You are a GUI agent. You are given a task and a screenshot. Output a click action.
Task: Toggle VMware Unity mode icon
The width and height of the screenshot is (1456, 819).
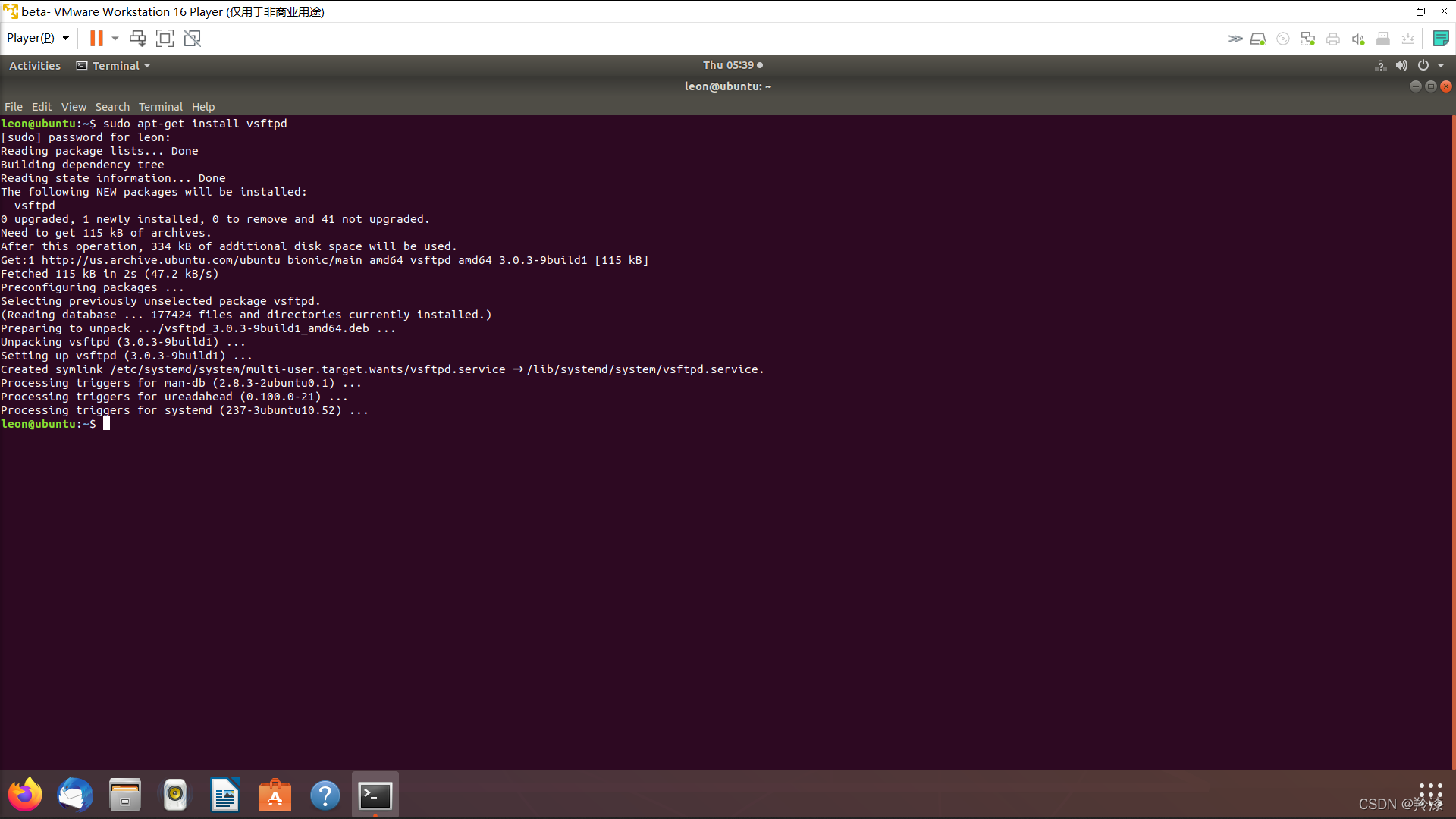193,38
